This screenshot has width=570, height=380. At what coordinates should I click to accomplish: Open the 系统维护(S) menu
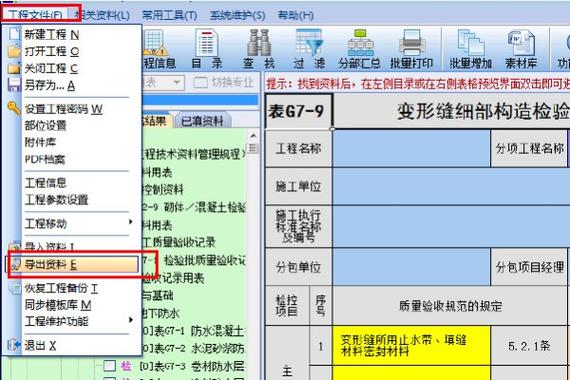point(238,15)
